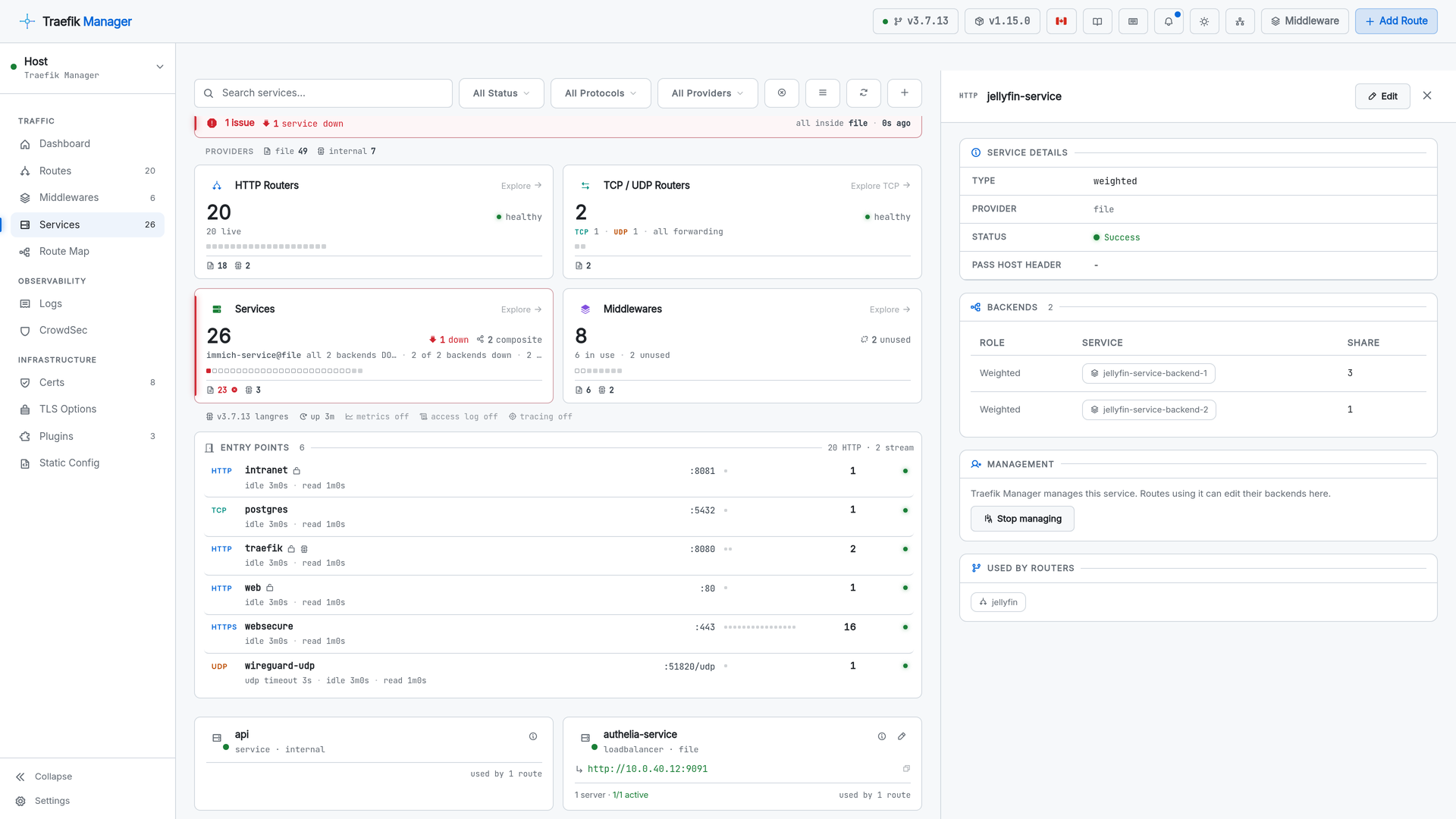Viewport: 1456px width, 819px height.
Task: Click info icon on authelia-service card
Action: (882, 736)
